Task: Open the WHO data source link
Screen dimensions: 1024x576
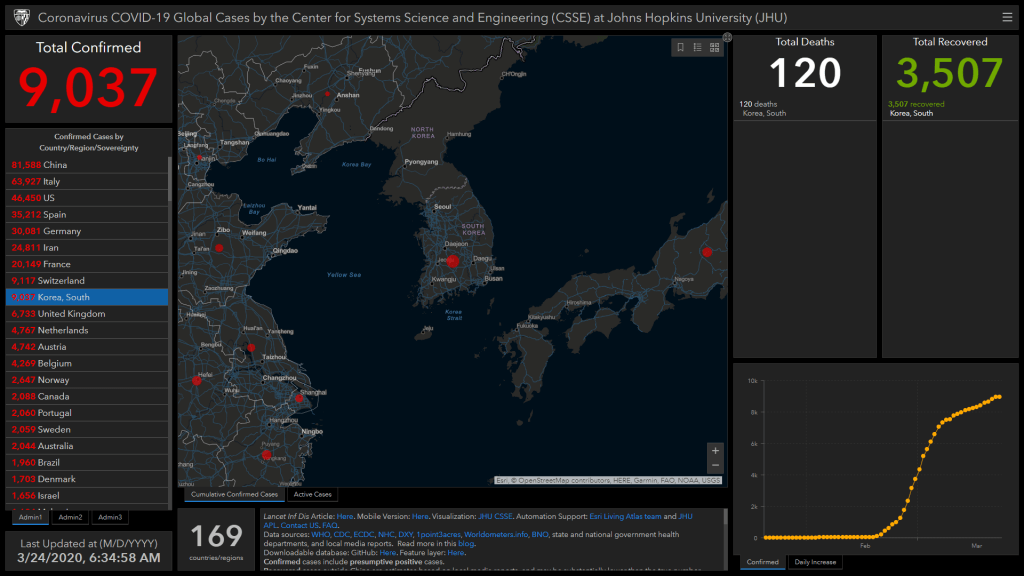Action: (321, 535)
